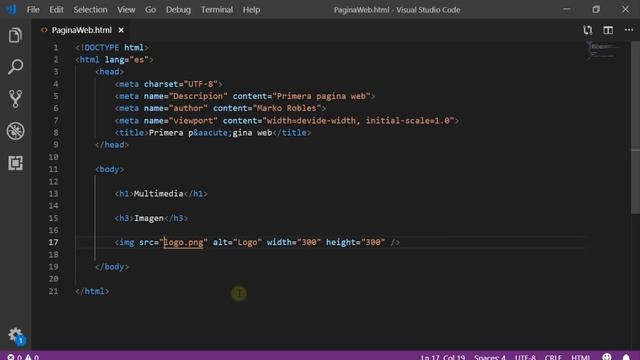Click the opening title tag on line 8
This screenshot has height=360, width=640.
pos(131,133)
